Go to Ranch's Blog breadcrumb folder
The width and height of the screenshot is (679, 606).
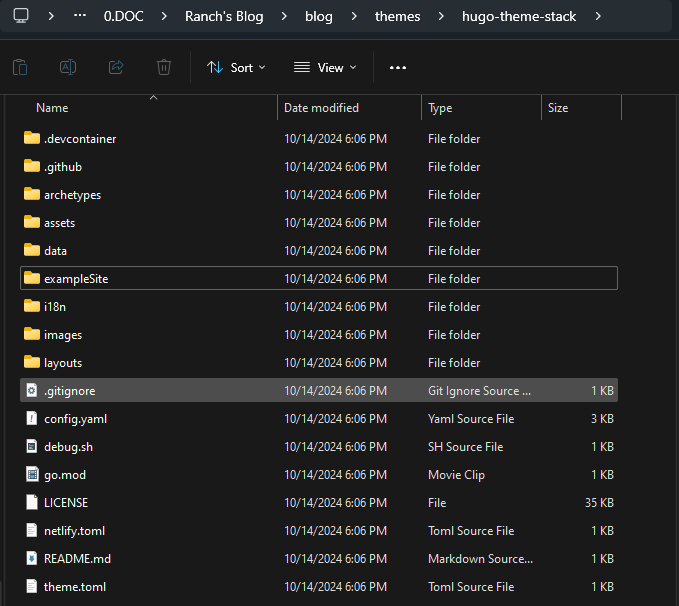click(x=223, y=16)
